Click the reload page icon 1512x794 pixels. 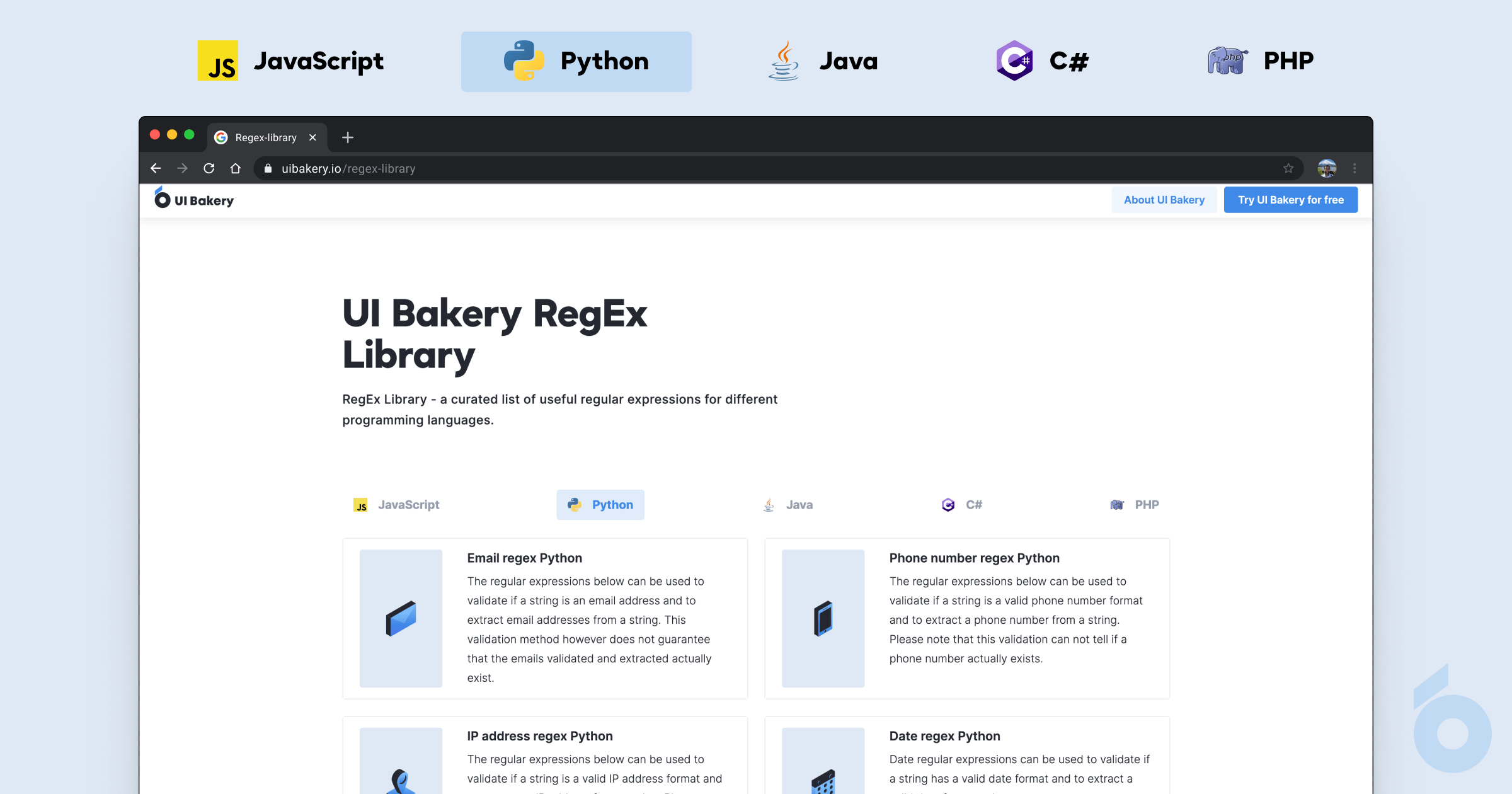(209, 168)
